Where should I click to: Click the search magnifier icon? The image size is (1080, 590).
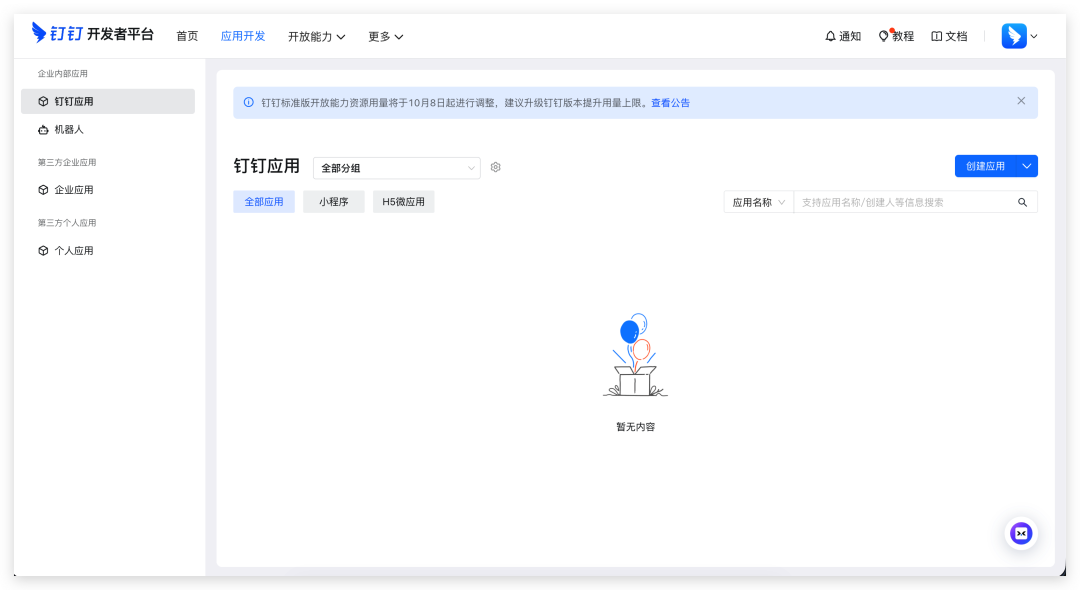click(1022, 202)
